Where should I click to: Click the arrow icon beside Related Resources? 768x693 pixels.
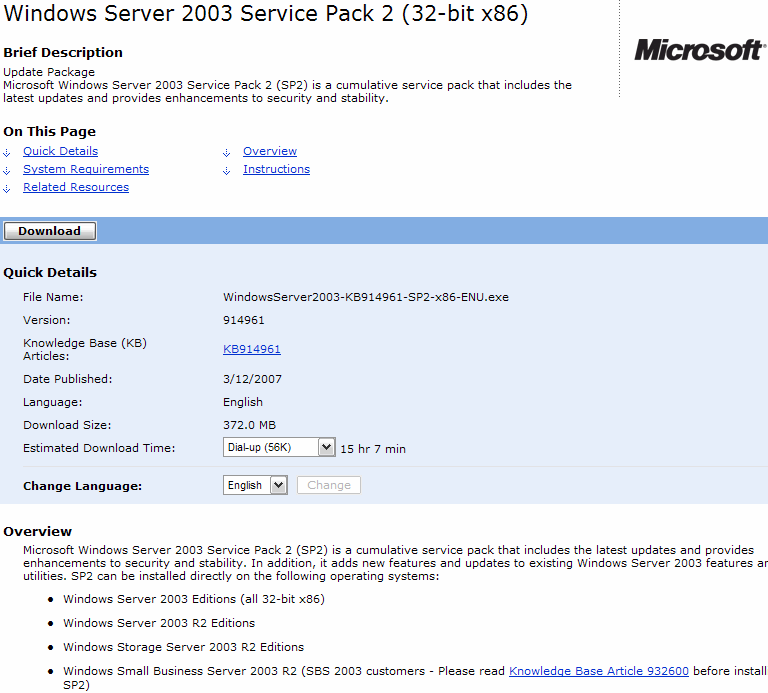click(7, 189)
